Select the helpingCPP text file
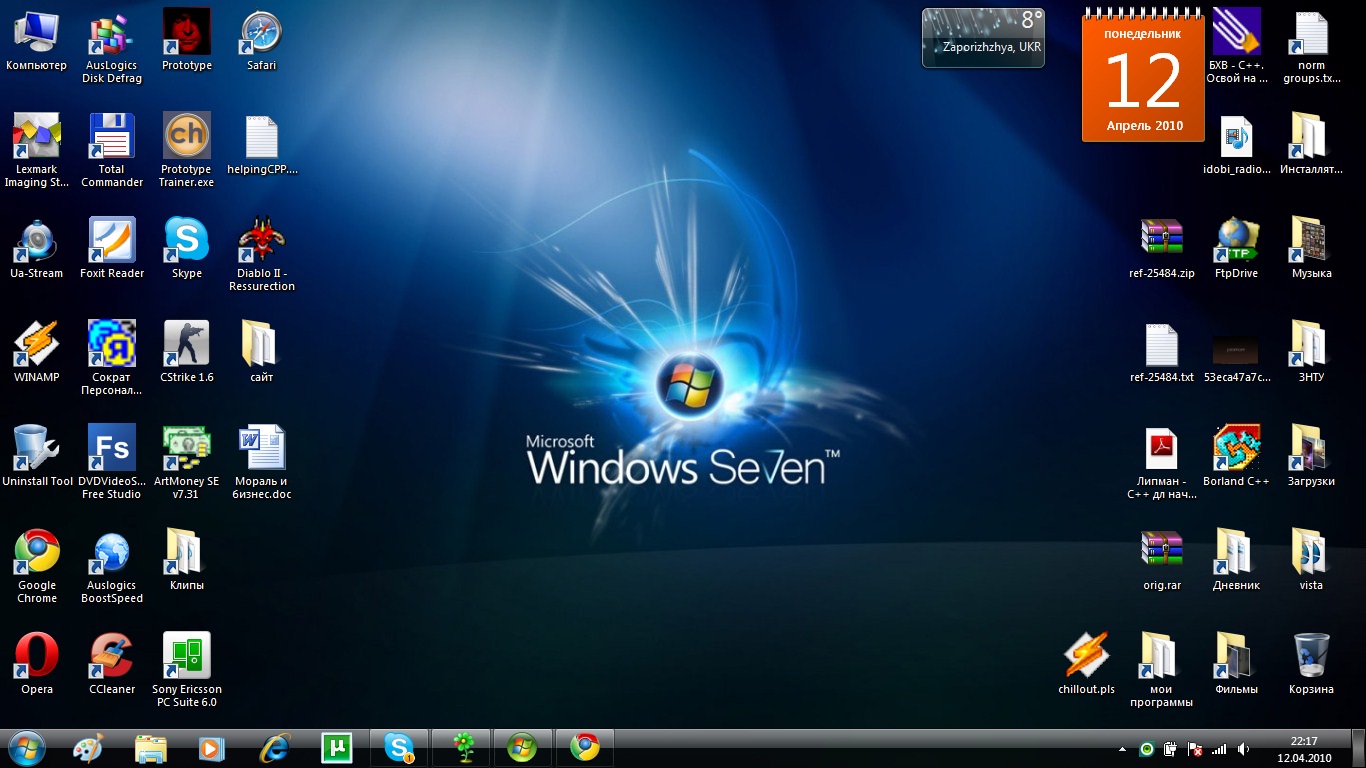Image resolution: width=1366 pixels, height=768 pixels. [x=261, y=144]
